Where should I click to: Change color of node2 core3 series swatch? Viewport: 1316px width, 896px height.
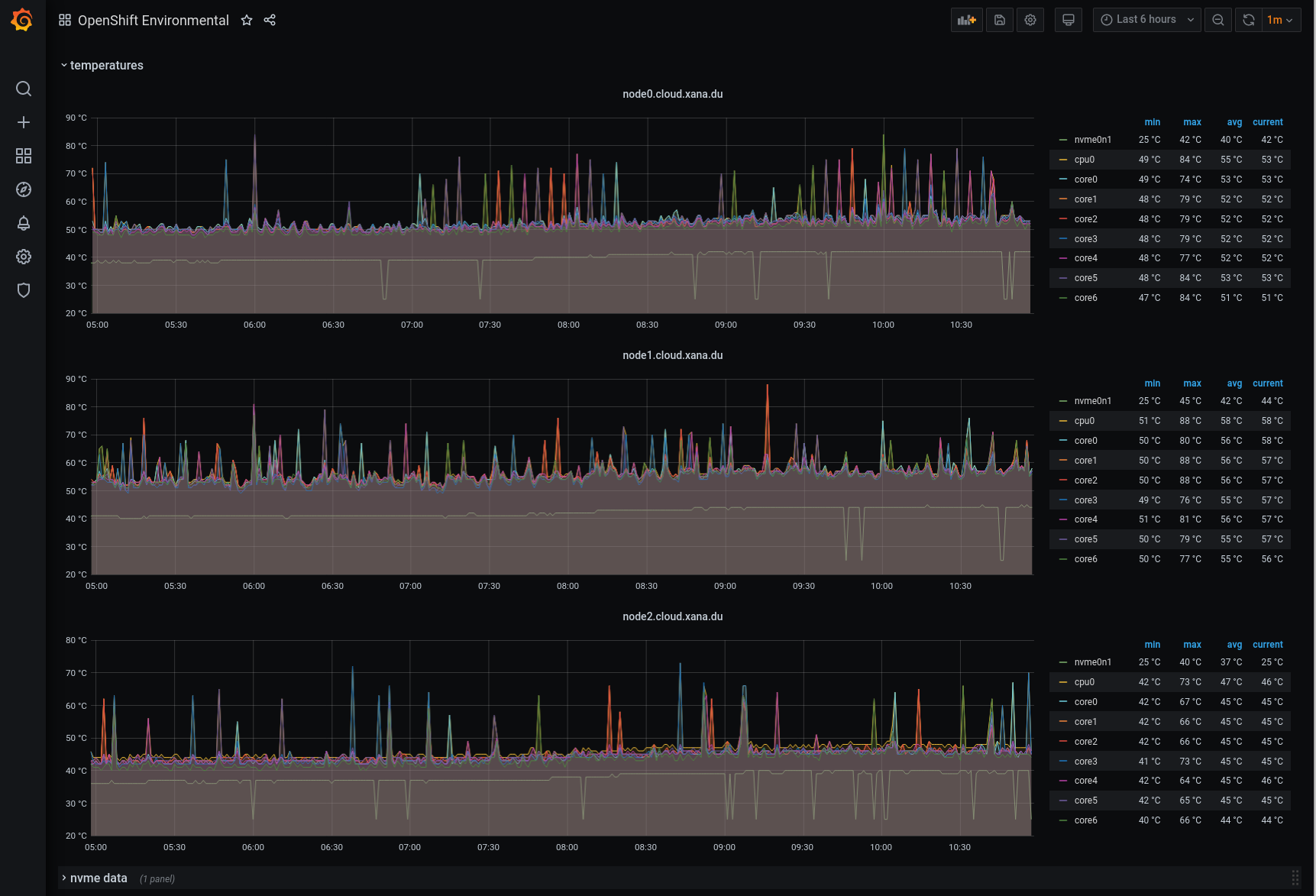tap(1063, 762)
